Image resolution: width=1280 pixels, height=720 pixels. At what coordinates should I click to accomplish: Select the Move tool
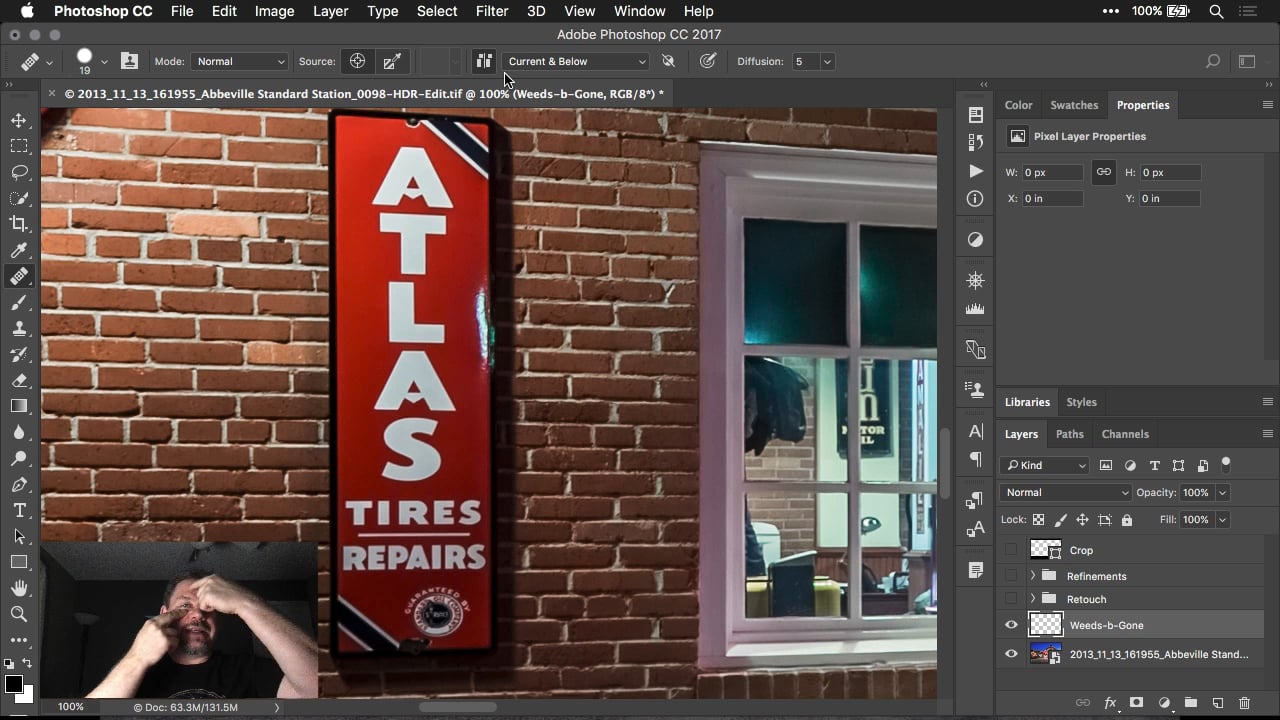click(19, 120)
